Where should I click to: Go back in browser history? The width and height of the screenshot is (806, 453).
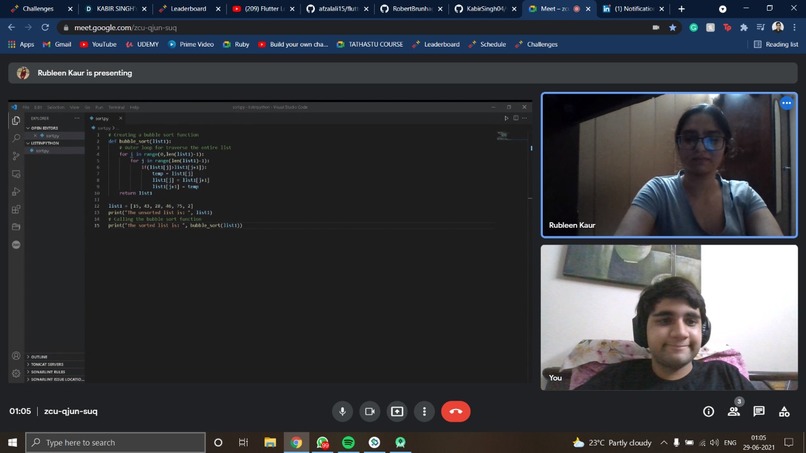pyautogui.click(x=11, y=27)
